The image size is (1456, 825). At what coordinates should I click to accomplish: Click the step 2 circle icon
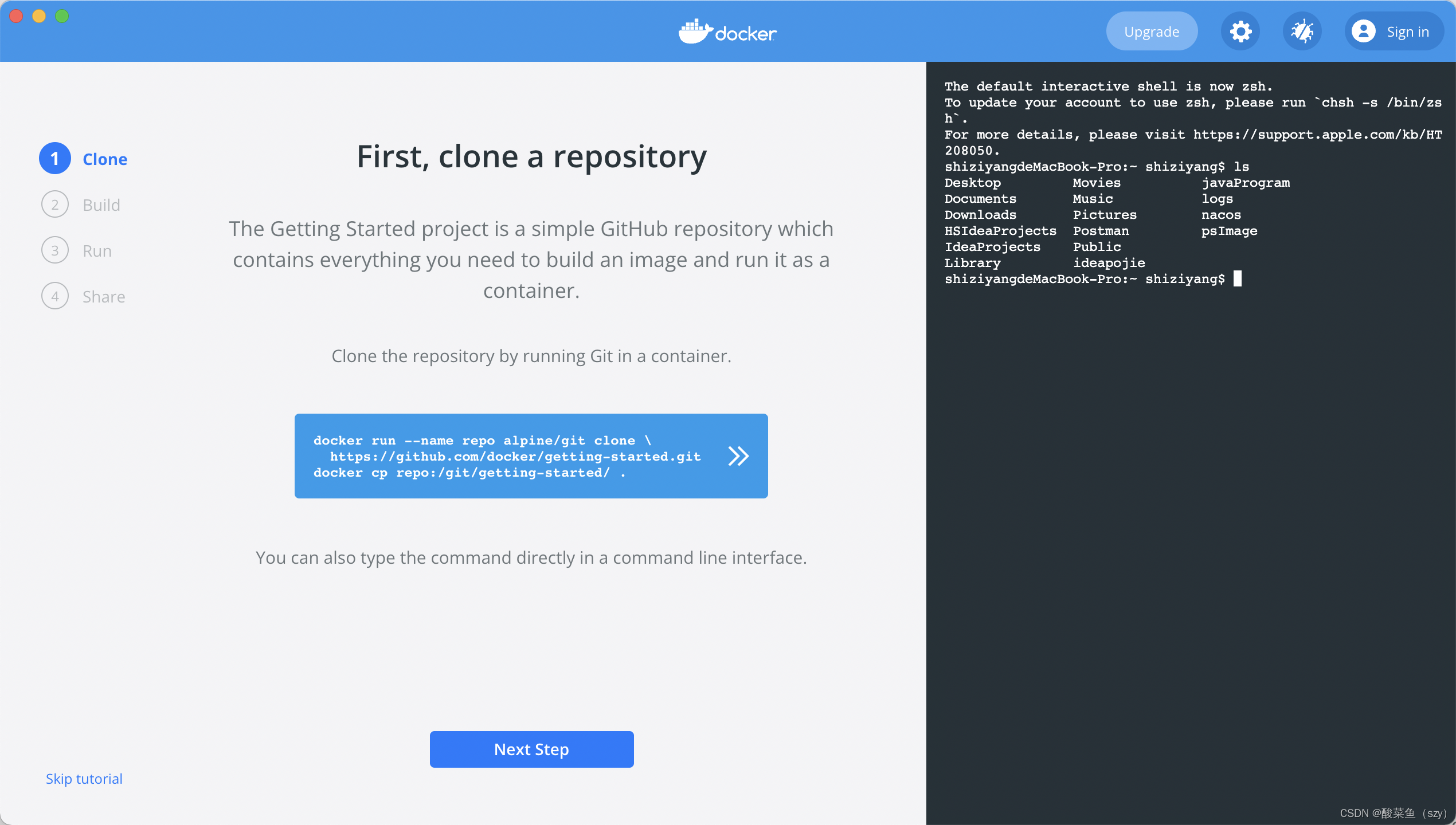click(x=54, y=205)
